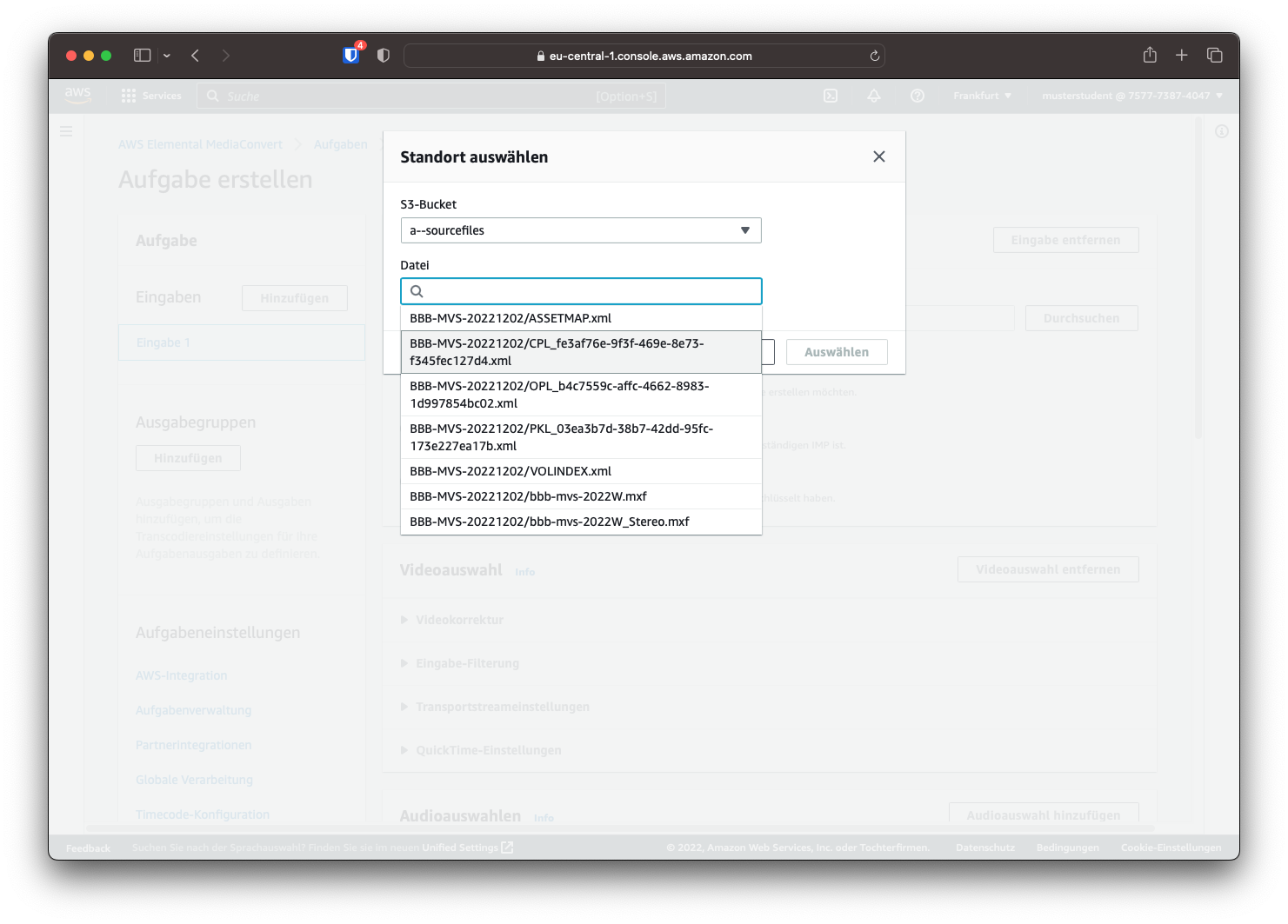Open the info panel icon at right
This screenshot has height=924, width=1288.
tap(1222, 131)
